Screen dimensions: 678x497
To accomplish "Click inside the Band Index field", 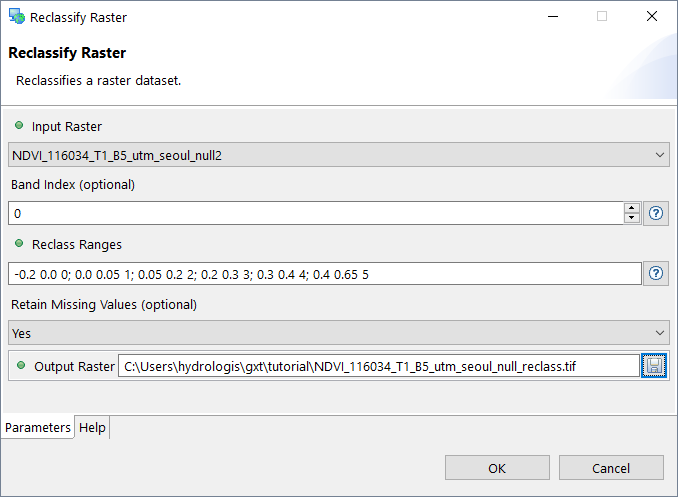I will click(x=315, y=213).
